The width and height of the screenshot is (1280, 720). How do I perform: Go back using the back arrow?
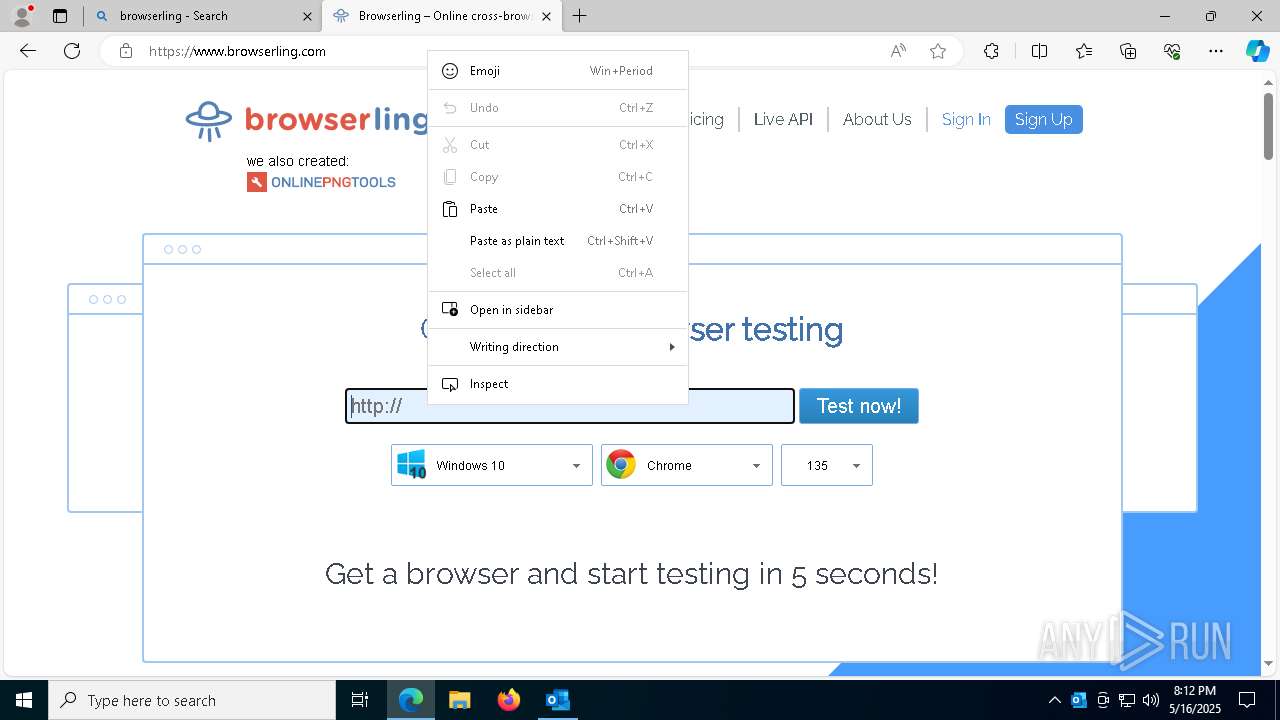28,51
